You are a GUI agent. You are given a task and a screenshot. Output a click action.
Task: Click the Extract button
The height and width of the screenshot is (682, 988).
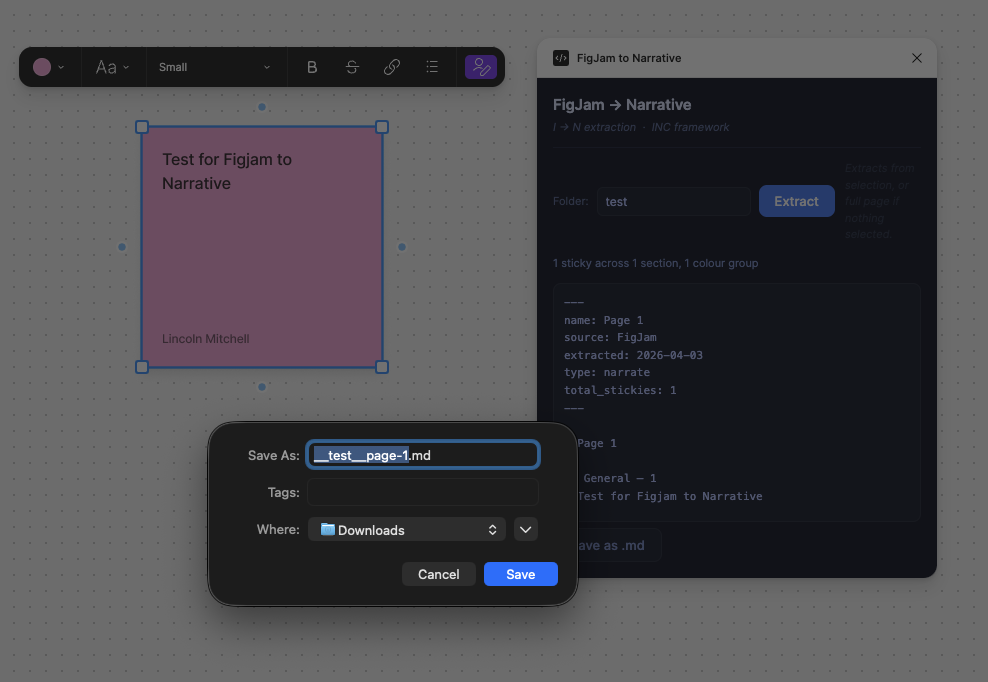(796, 201)
